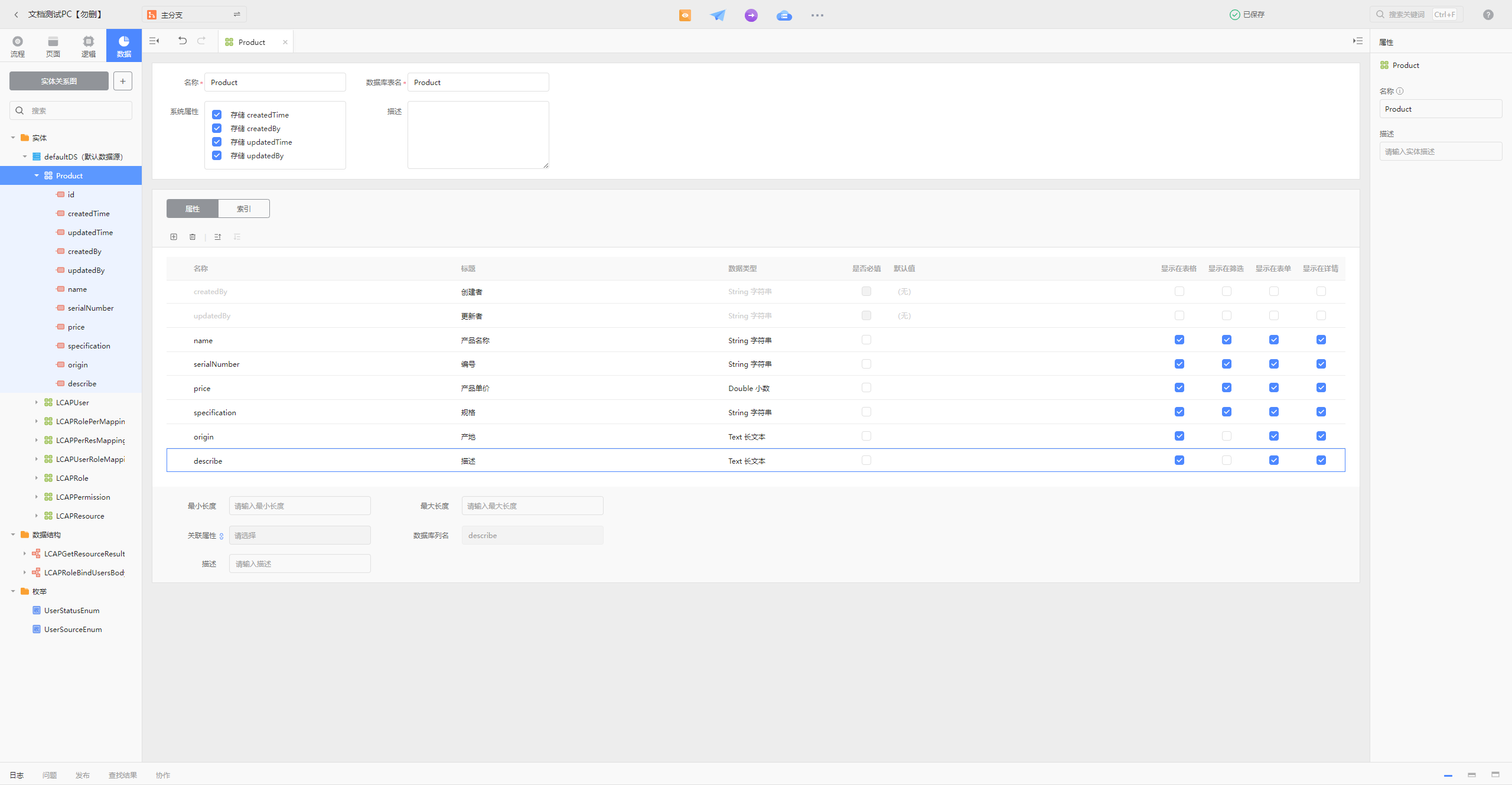
Task: Select the LCAPGetResourceResult structure
Action: tap(84, 553)
